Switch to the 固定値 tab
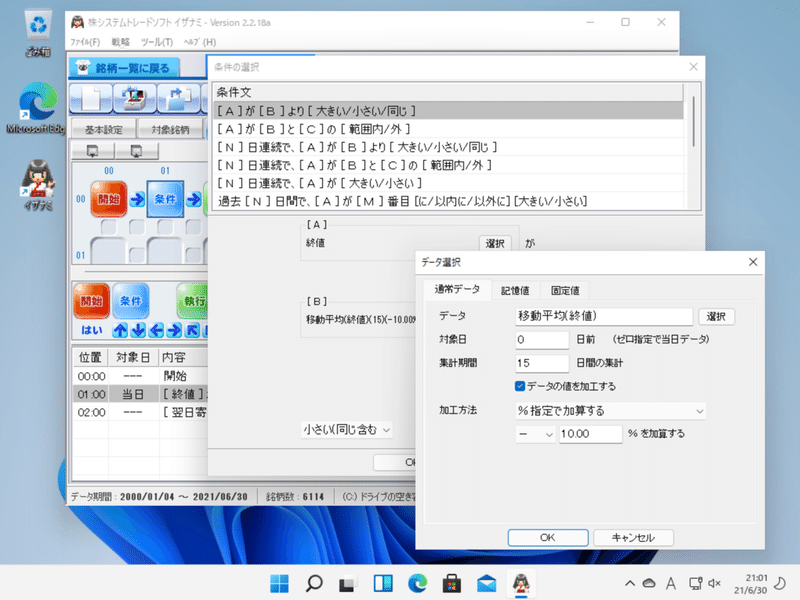800x600 pixels. (x=565, y=290)
